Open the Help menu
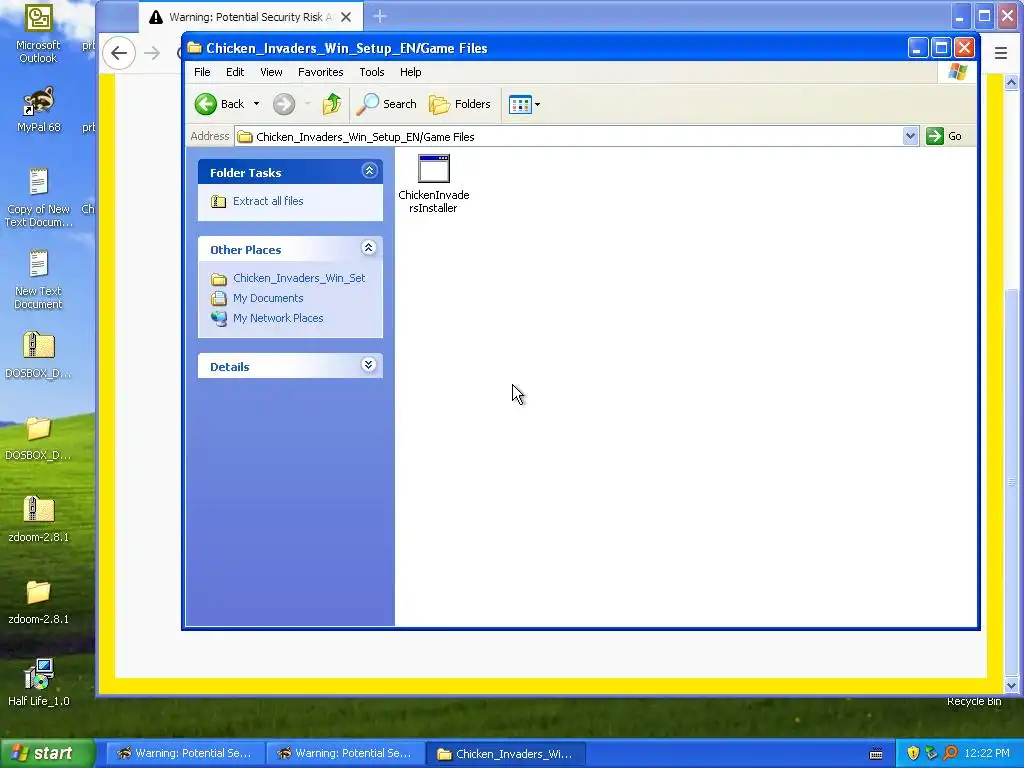This screenshot has width=1024, height=768. pyautogui.click(x=411, y=72)
